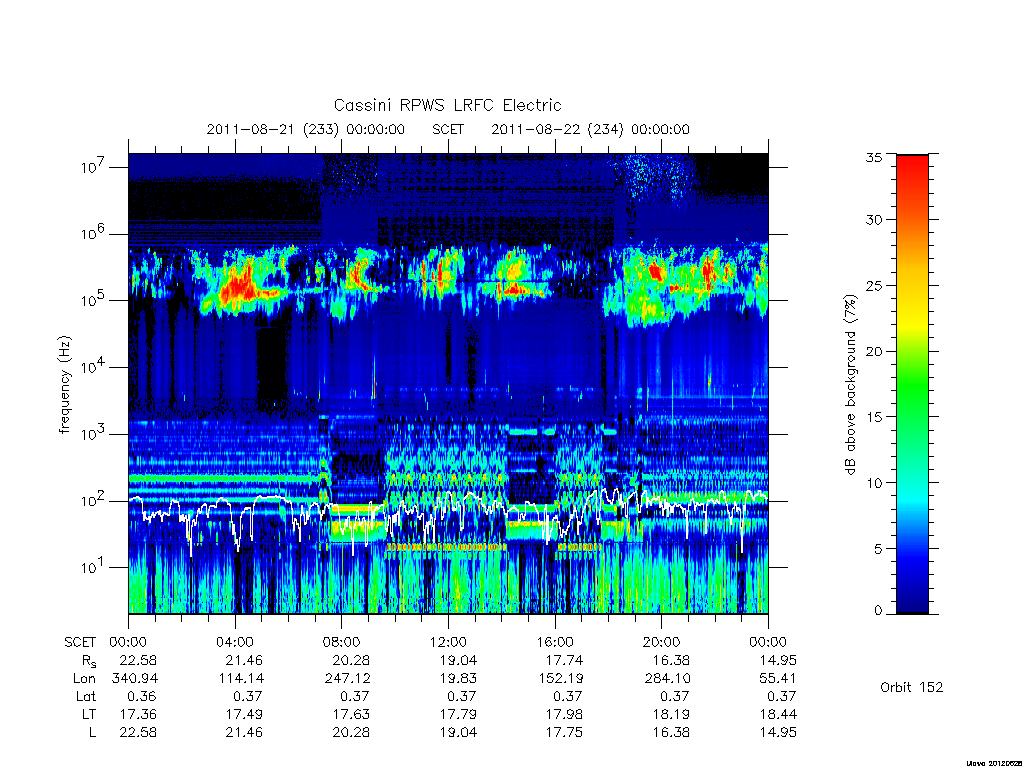Click the red top of the color bar
This screenshot has height=768, width=1024.
[x=912, y=170]
